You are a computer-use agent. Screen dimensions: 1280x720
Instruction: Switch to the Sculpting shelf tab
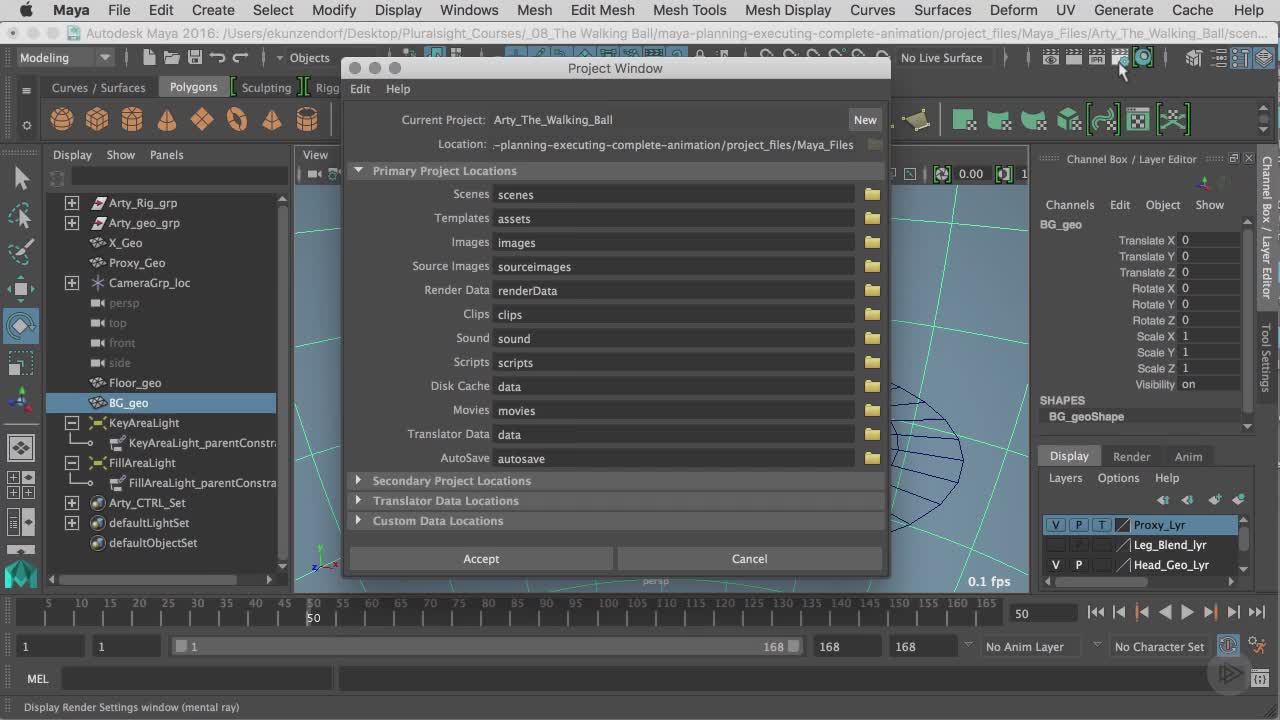pyautogui.click(x=266, y=88)
